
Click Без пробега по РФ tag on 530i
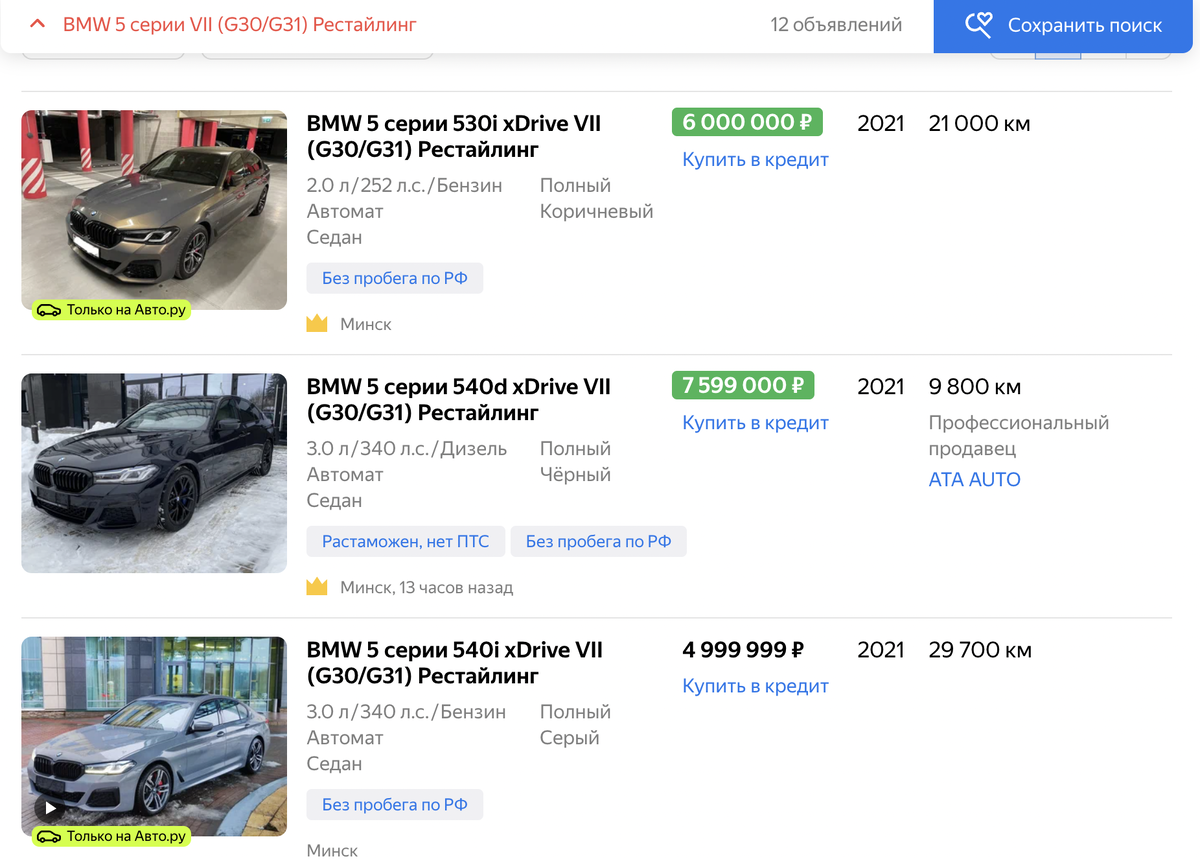point(395,278)
